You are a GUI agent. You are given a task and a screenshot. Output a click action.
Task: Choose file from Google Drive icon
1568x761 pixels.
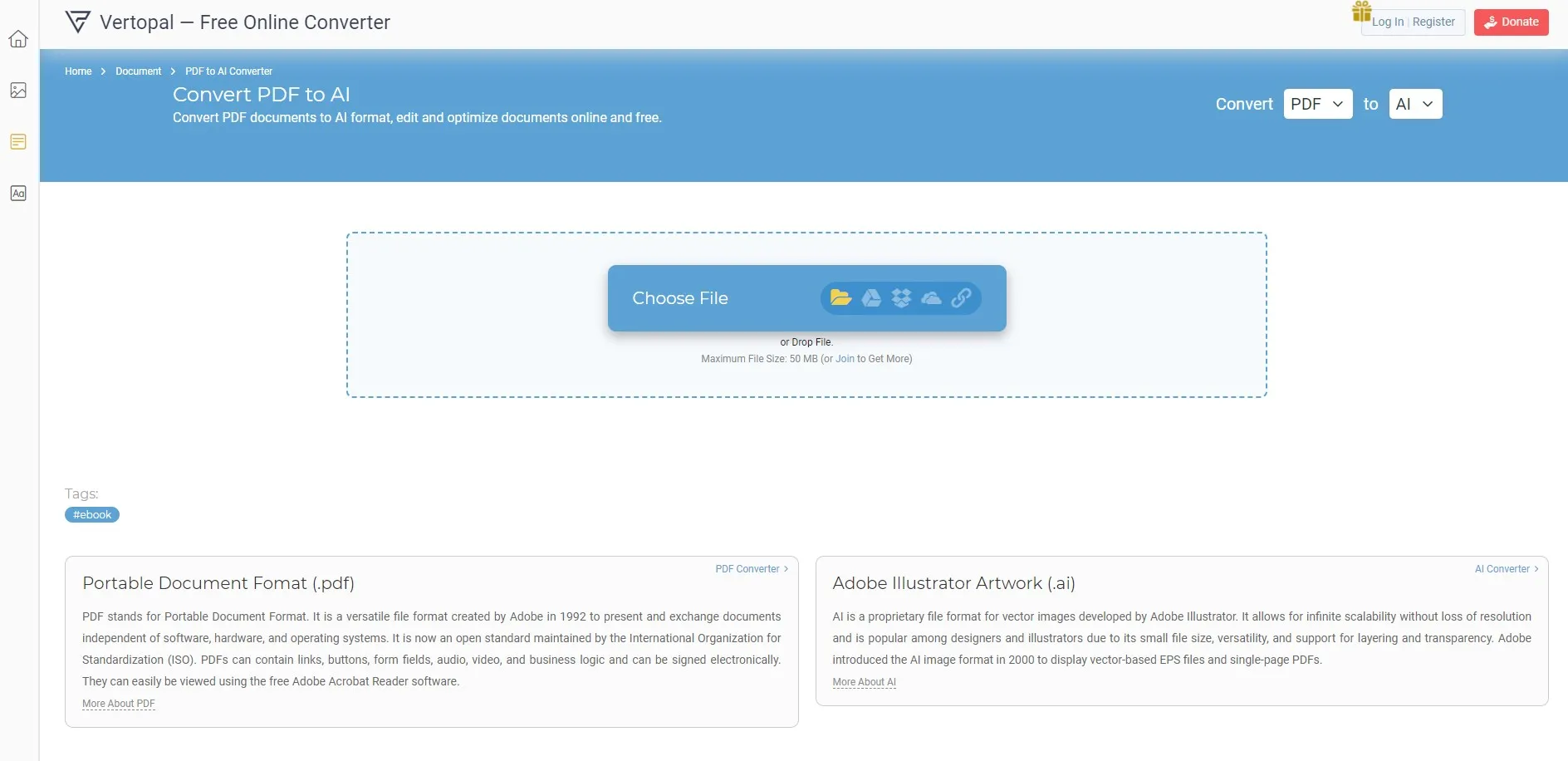point(871,297)
